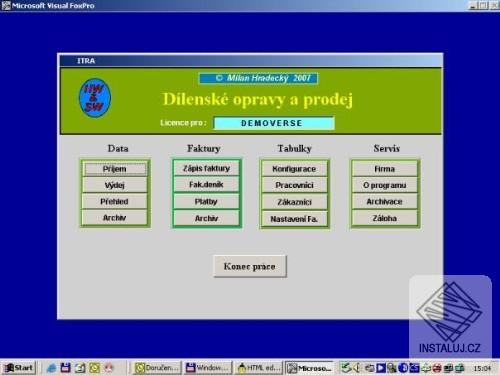Click the ITRA window title bar
500x375 pixels.
coord(251,61)
